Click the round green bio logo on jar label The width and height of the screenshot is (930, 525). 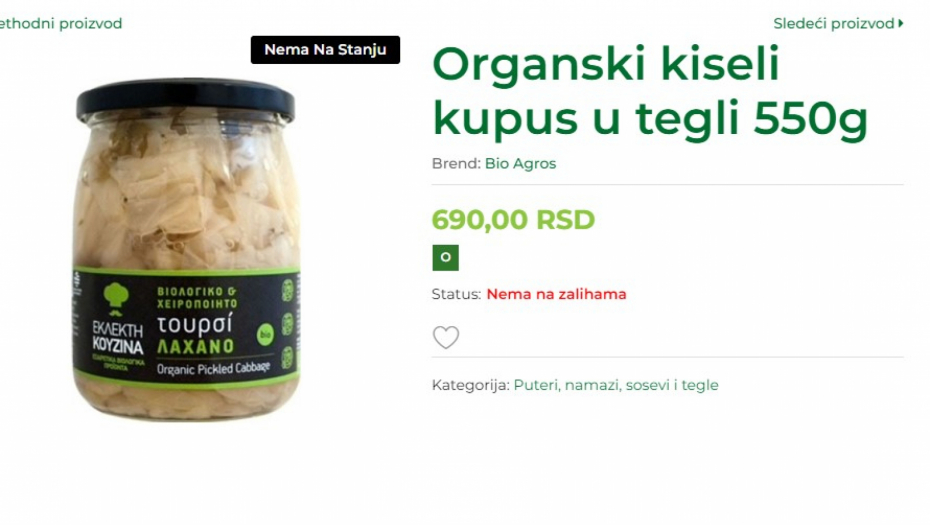265,335
